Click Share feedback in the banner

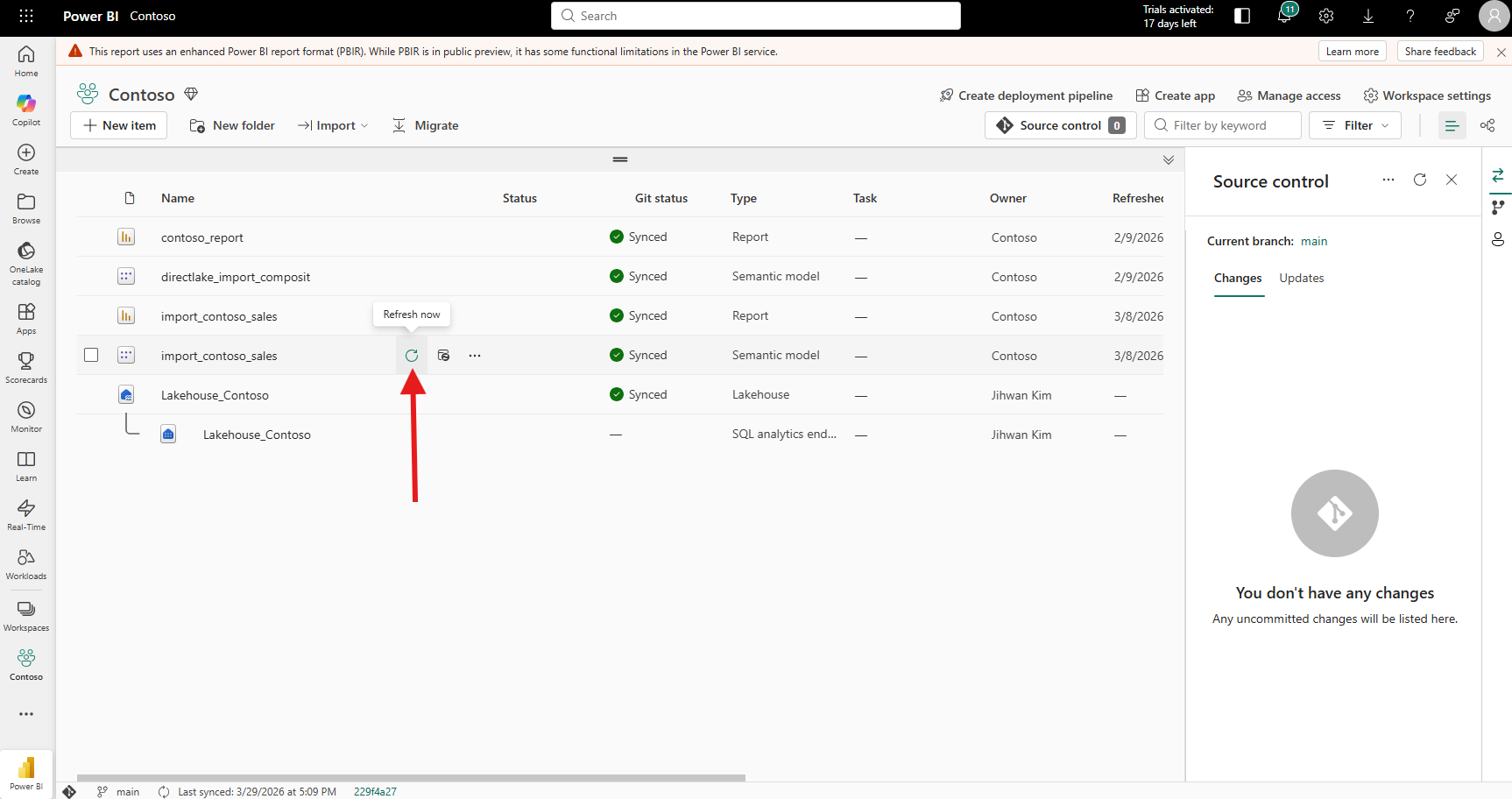[1441, 52]
